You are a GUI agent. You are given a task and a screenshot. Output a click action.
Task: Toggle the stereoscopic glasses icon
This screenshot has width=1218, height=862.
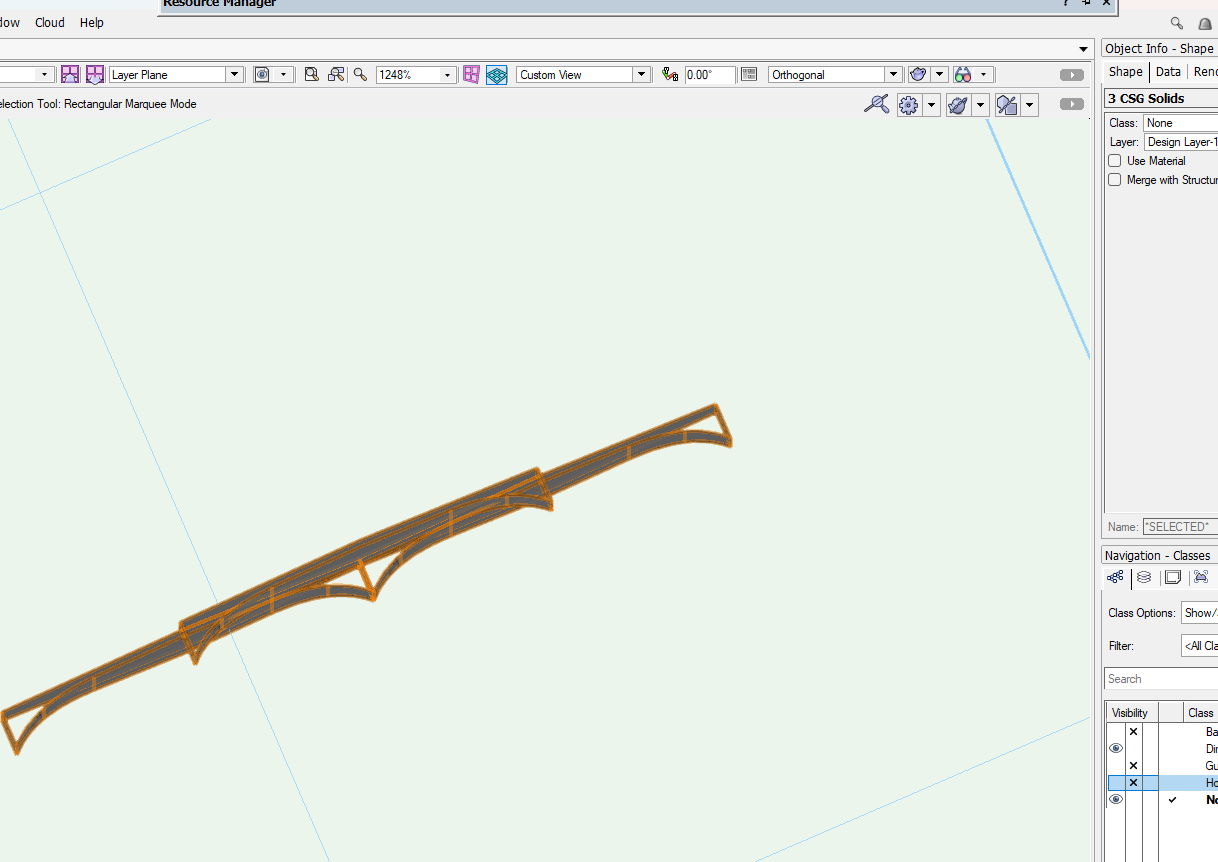(x=964, y=74)
